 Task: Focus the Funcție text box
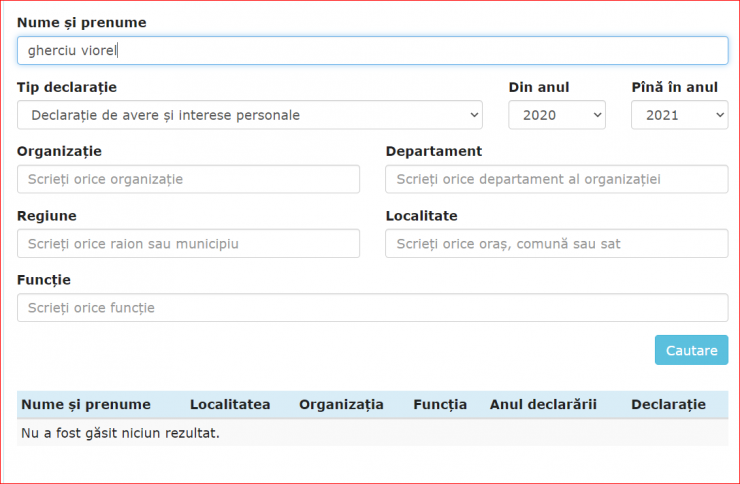(x=373, y=308)
